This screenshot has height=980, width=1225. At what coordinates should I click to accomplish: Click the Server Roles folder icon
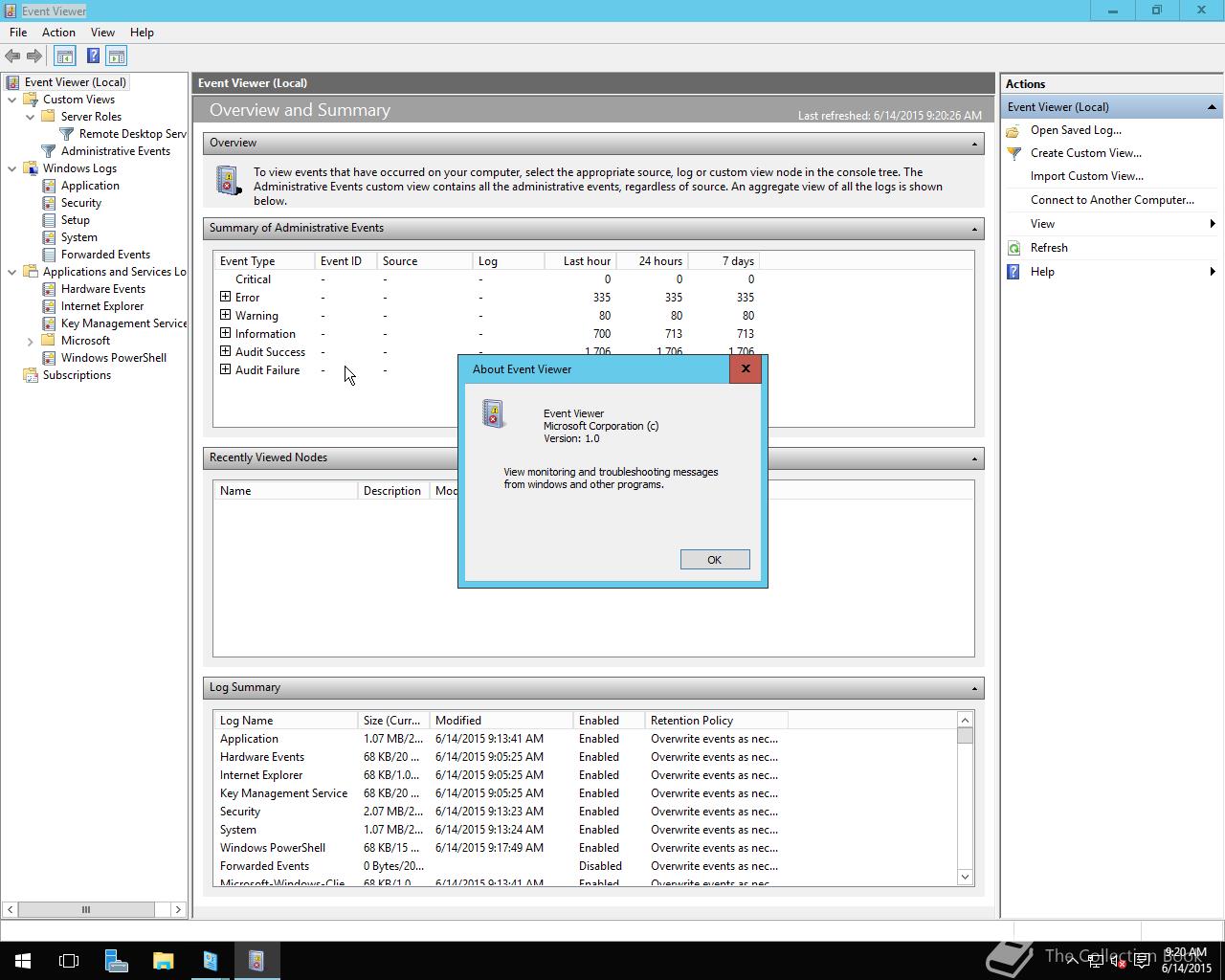[x=49, y=117]
